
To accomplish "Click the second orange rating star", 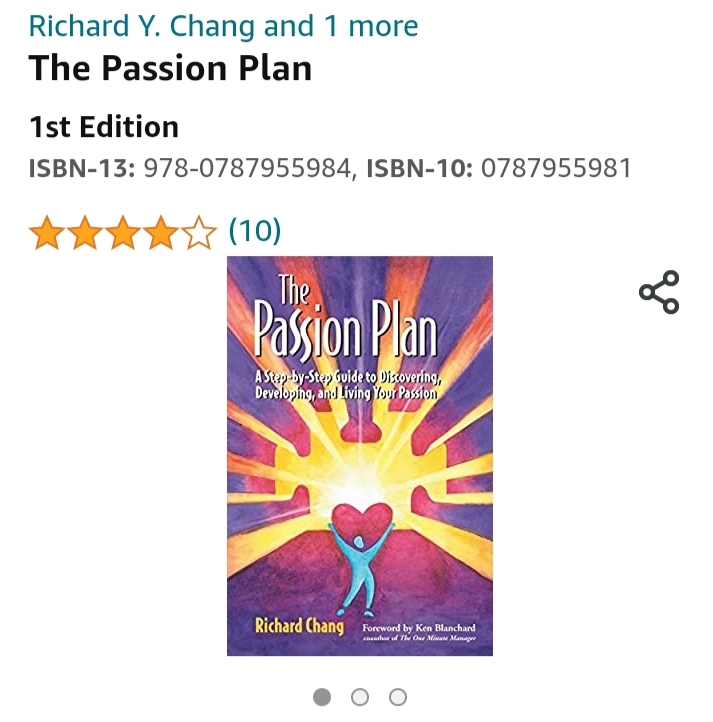I will pos(85,233).
